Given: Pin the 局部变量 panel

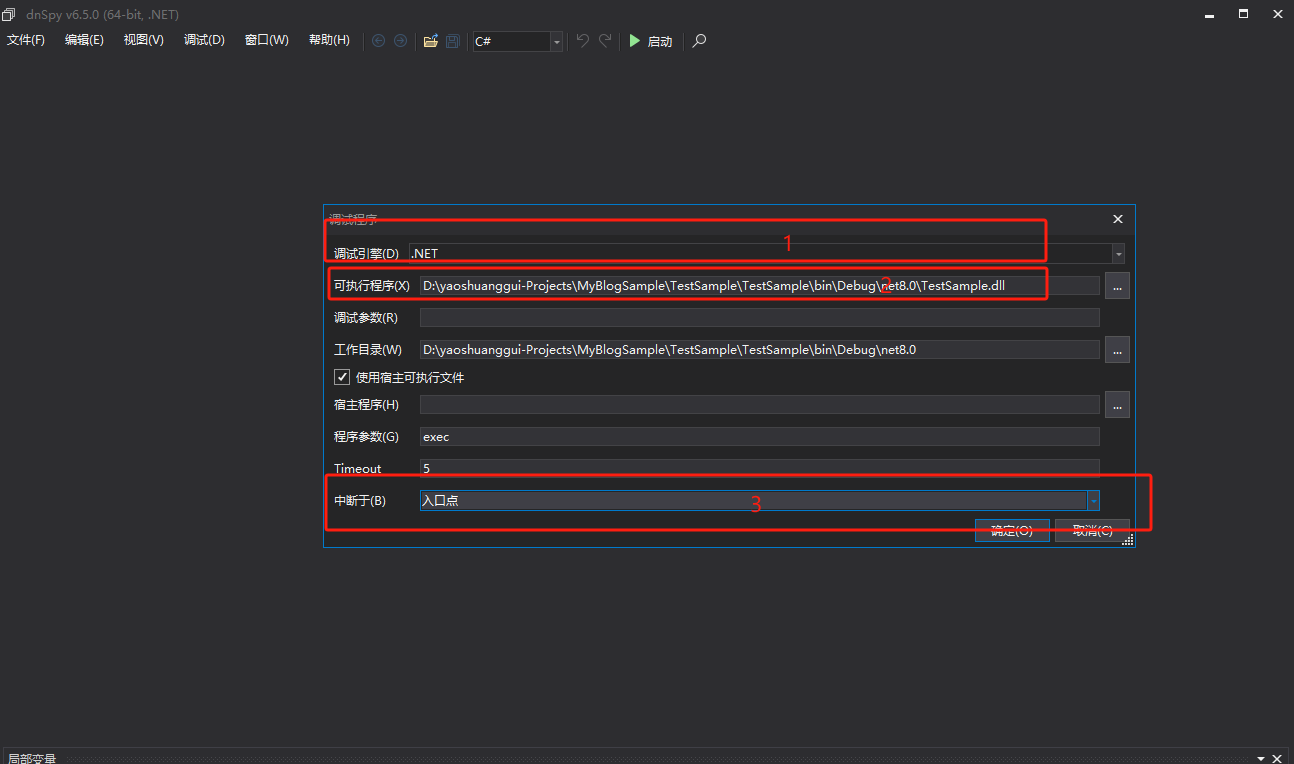Looking at the screenshot, I should (1261, 758).
